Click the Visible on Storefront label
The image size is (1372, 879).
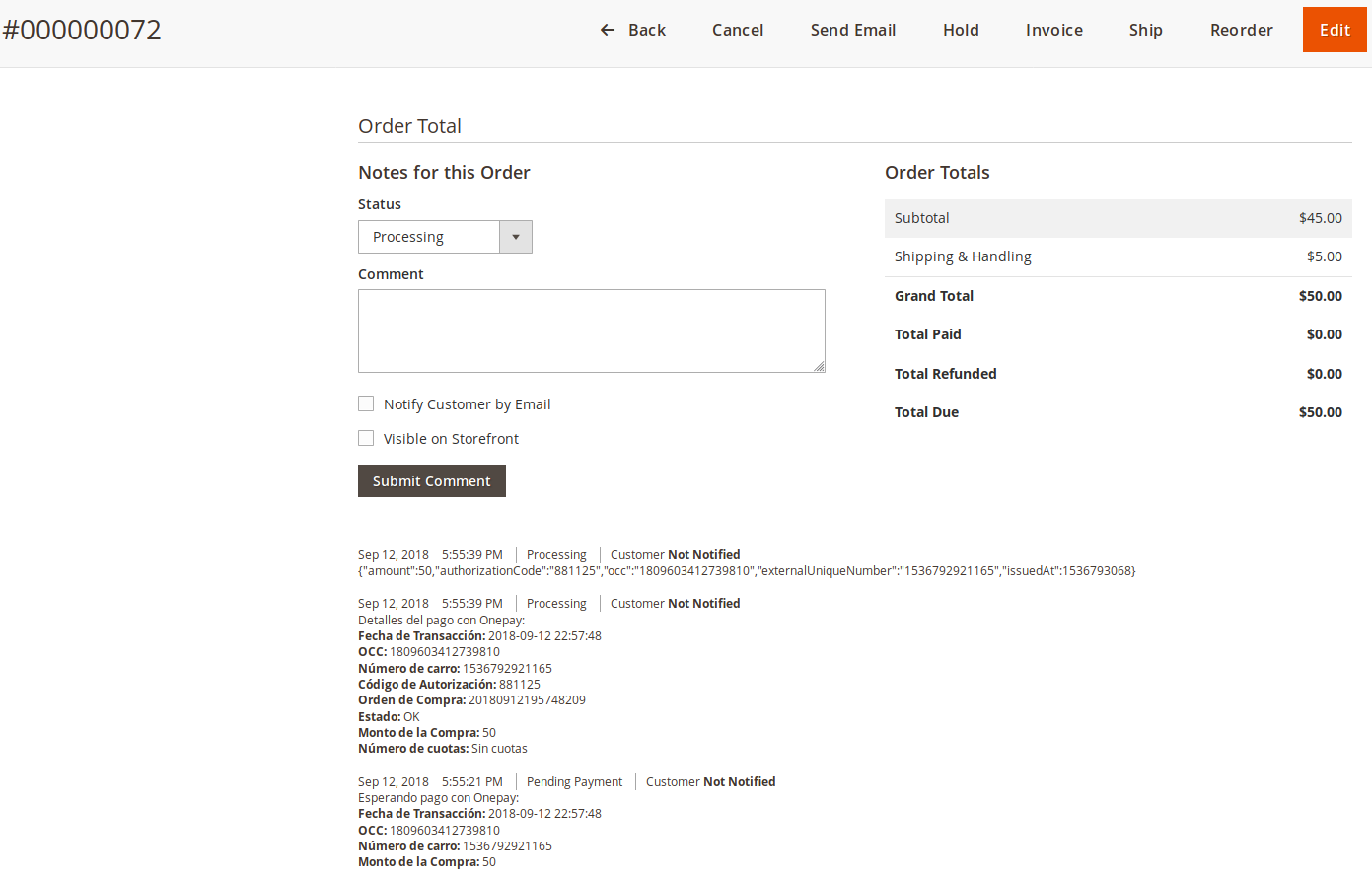click(x=451, y=439)
